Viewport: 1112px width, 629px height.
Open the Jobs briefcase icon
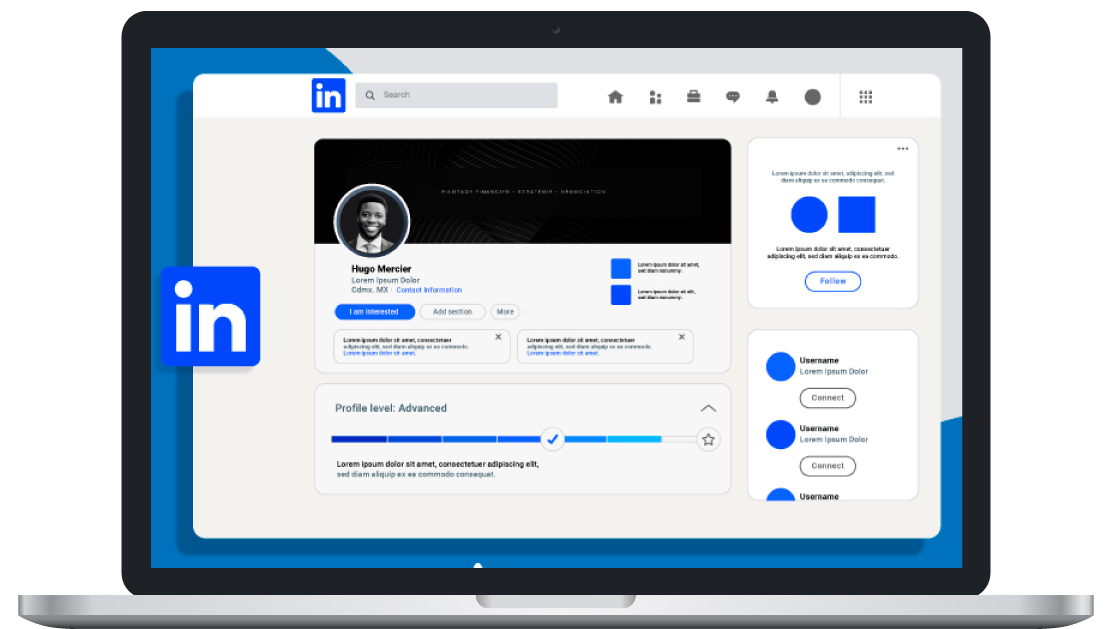point(694,96)
